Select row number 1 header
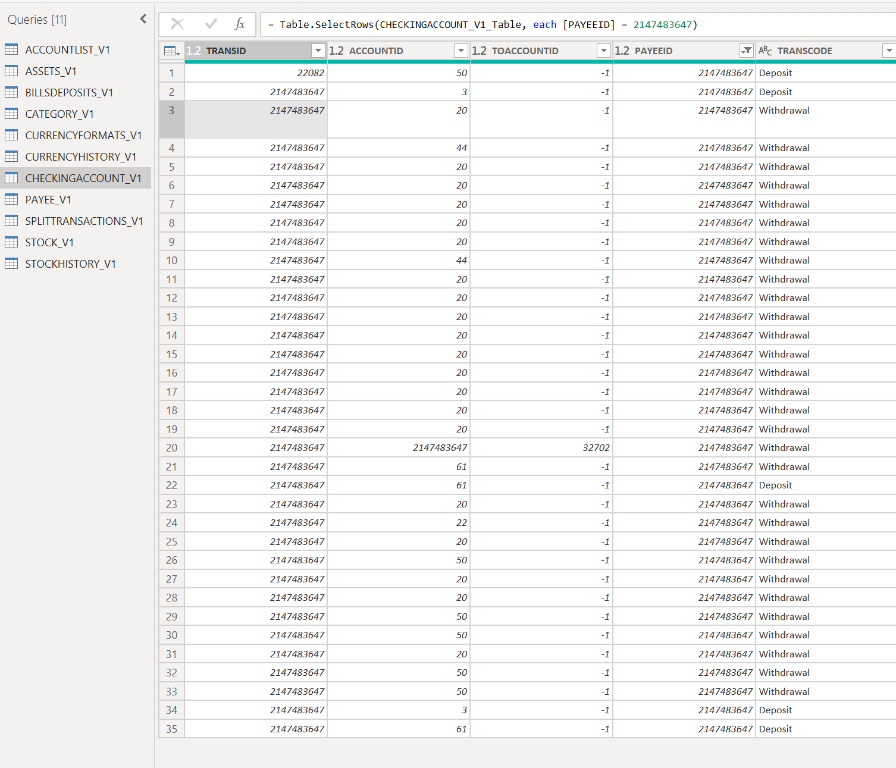The height and width of the screenshot is (768, 896). 171,73
